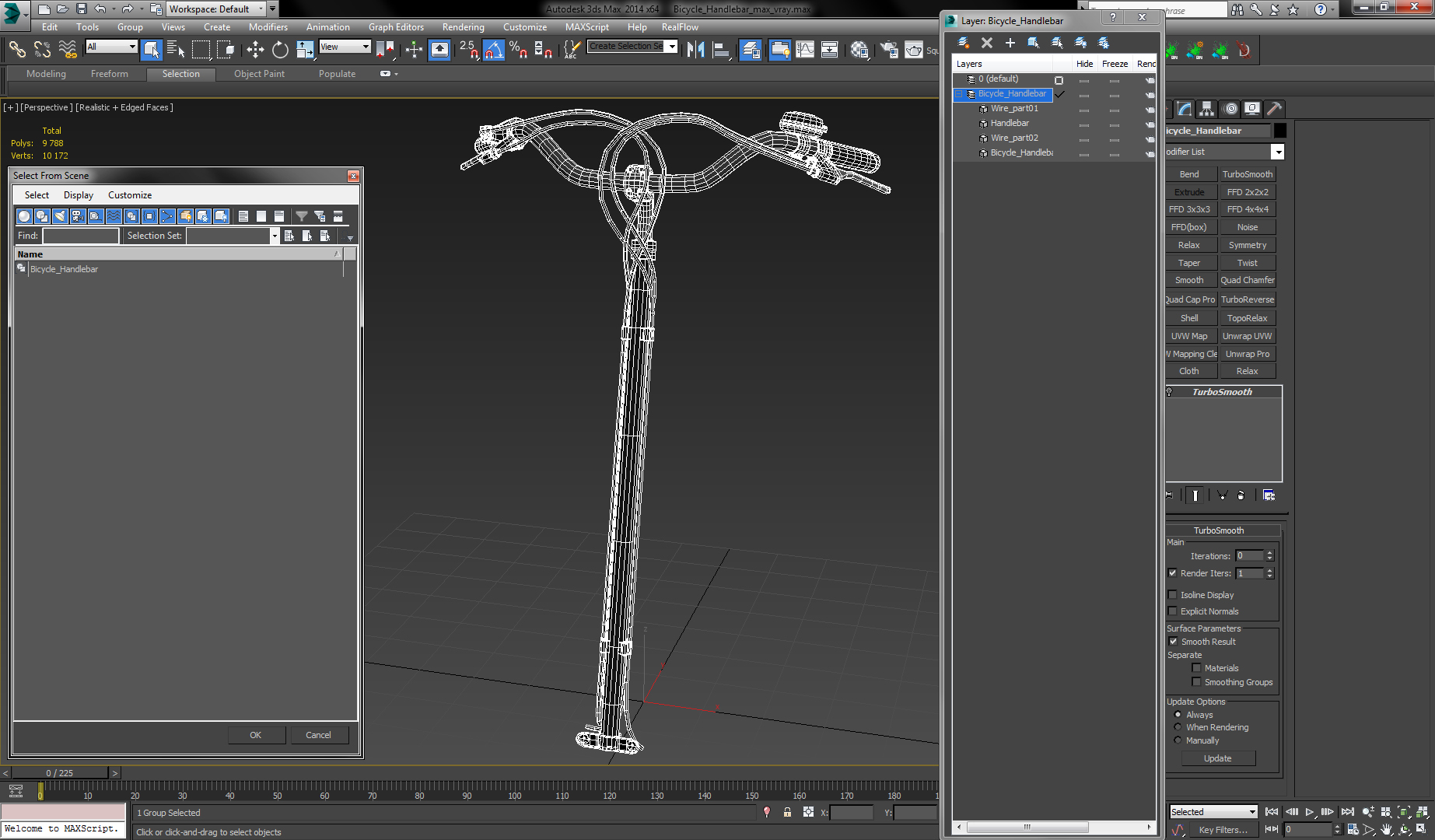Open the View reference coordinate dropdown
The height and width of the screenshot is (840, 1435).
coord(345,47)
